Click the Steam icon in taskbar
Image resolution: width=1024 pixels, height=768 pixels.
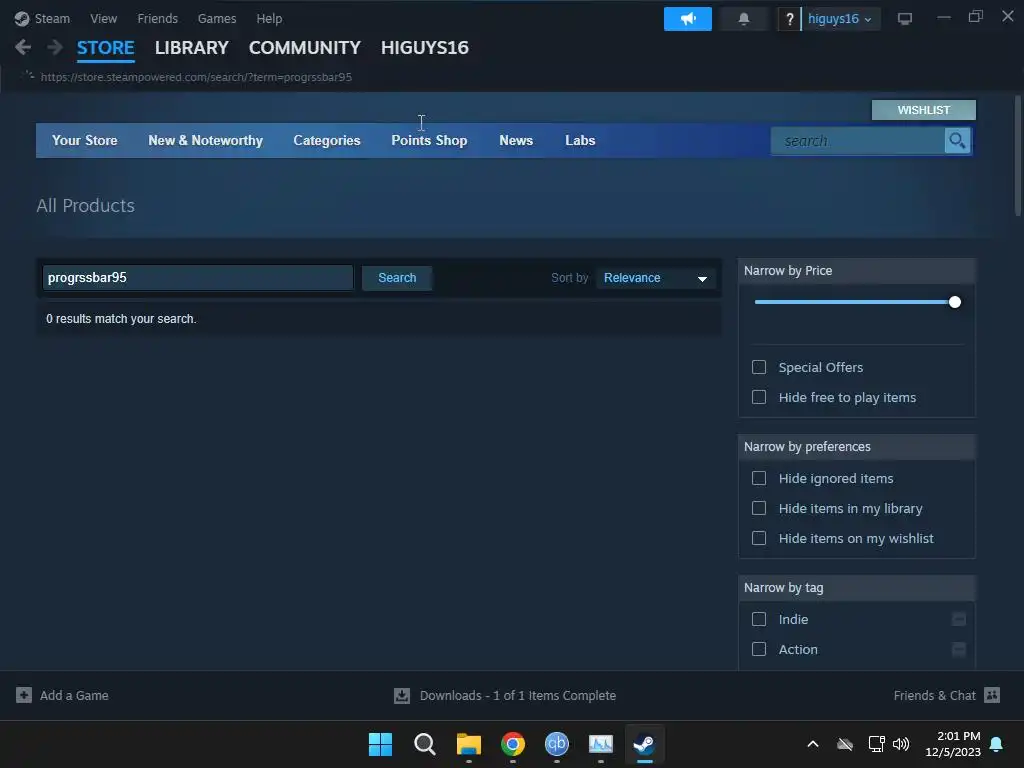[645, 744]
